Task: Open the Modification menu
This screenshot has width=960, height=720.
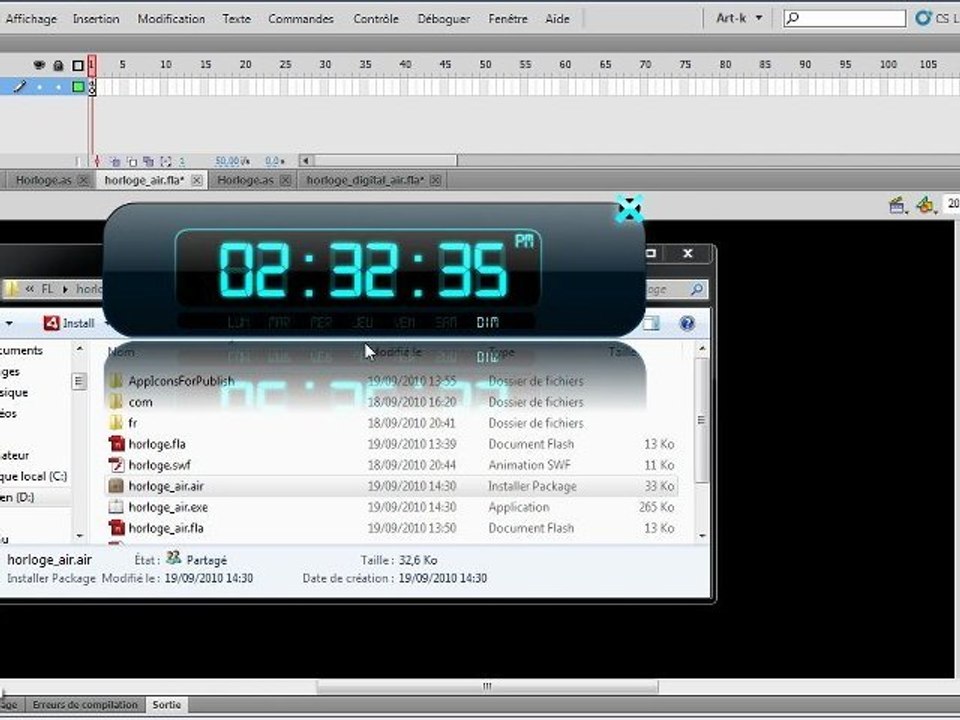Action: [x=171, y=19]
